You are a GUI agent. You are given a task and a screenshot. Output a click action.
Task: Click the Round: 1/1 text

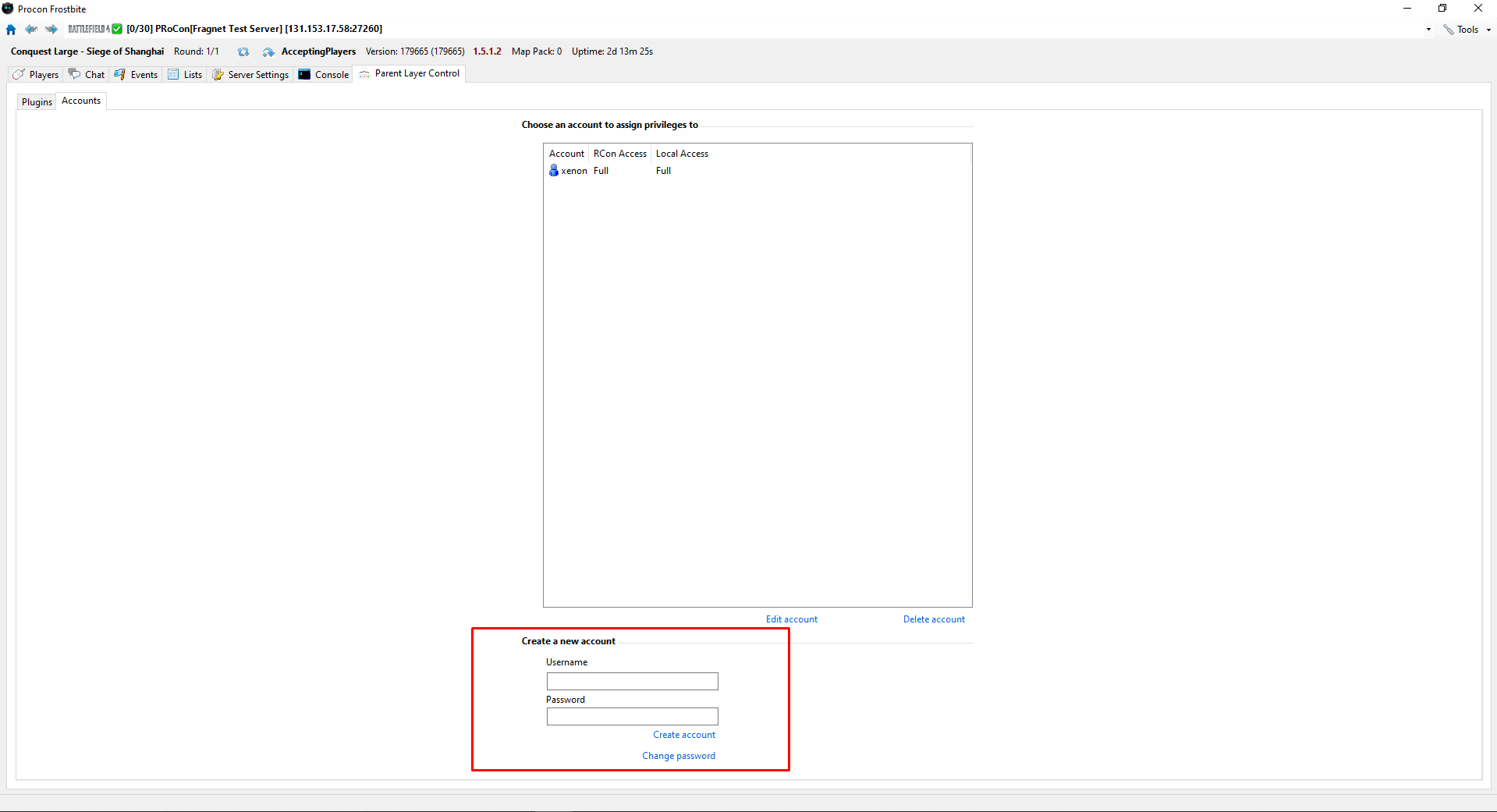coord(197,51)
